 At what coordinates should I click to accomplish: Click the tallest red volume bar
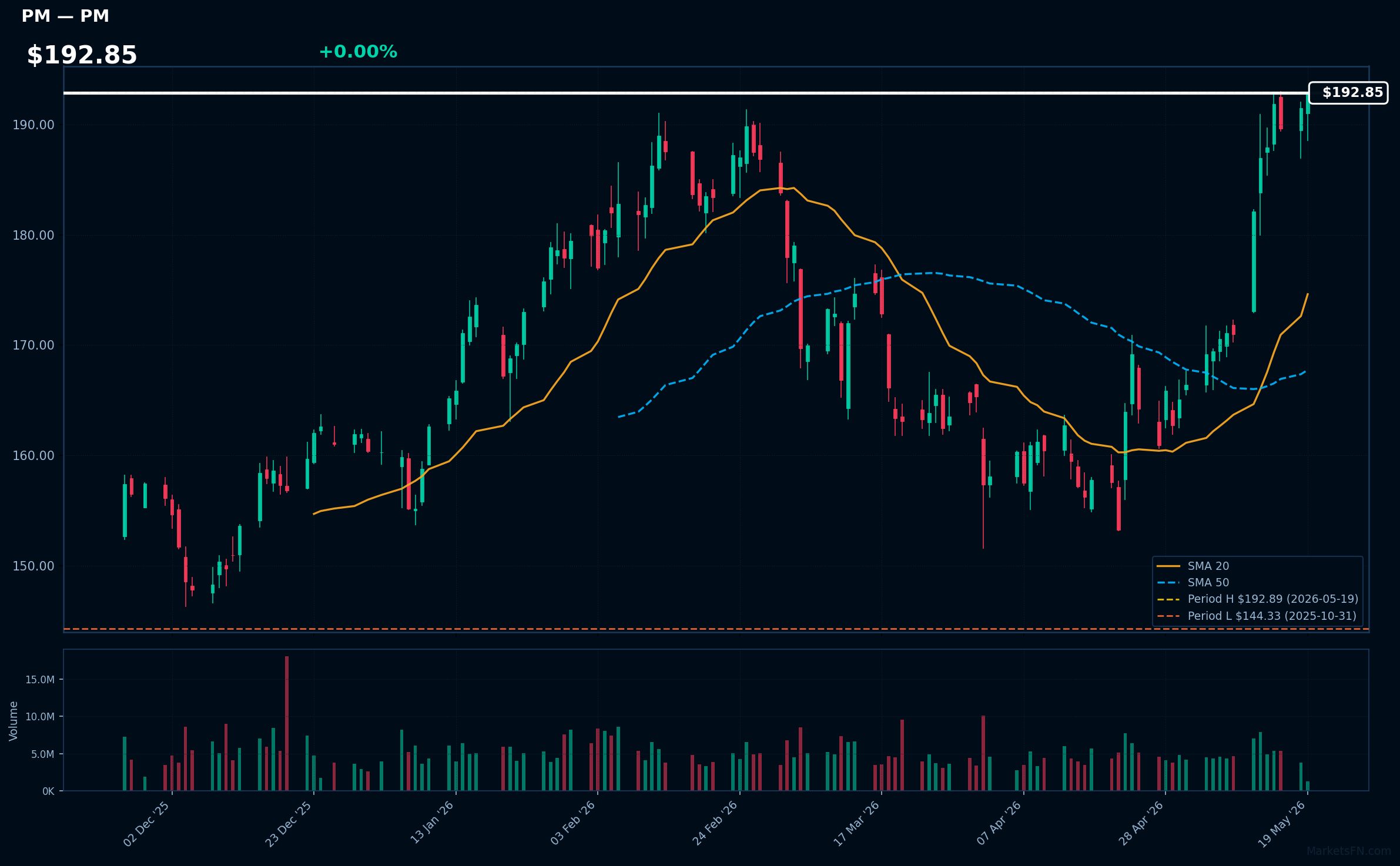pos(287,723)
